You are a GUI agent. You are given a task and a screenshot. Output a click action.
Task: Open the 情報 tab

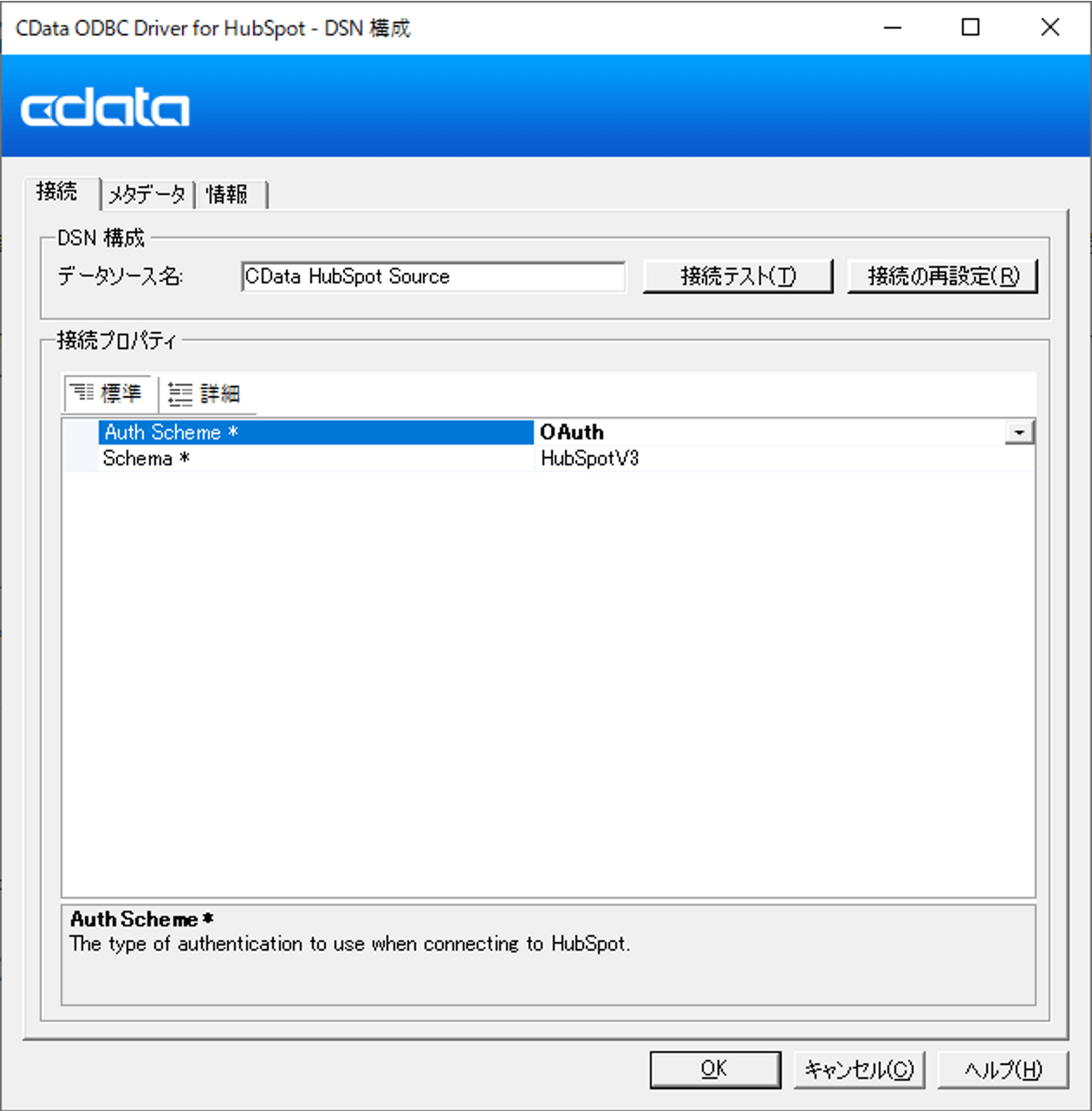click(231, 194)
